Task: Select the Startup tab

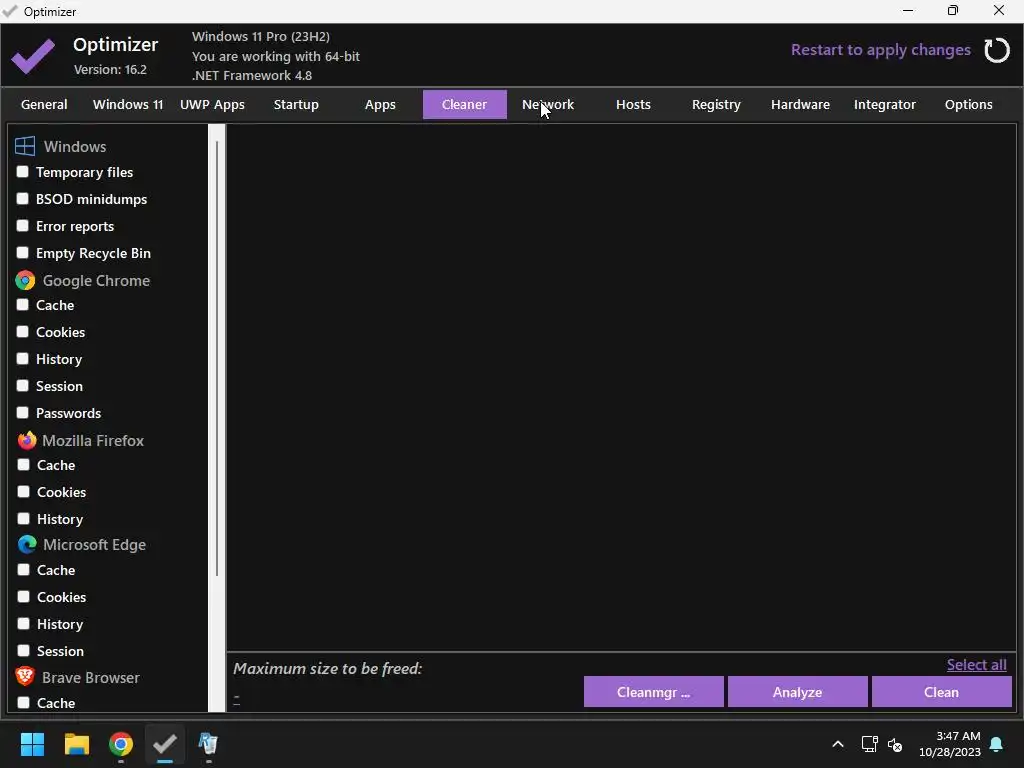Action: click(296, 104)
